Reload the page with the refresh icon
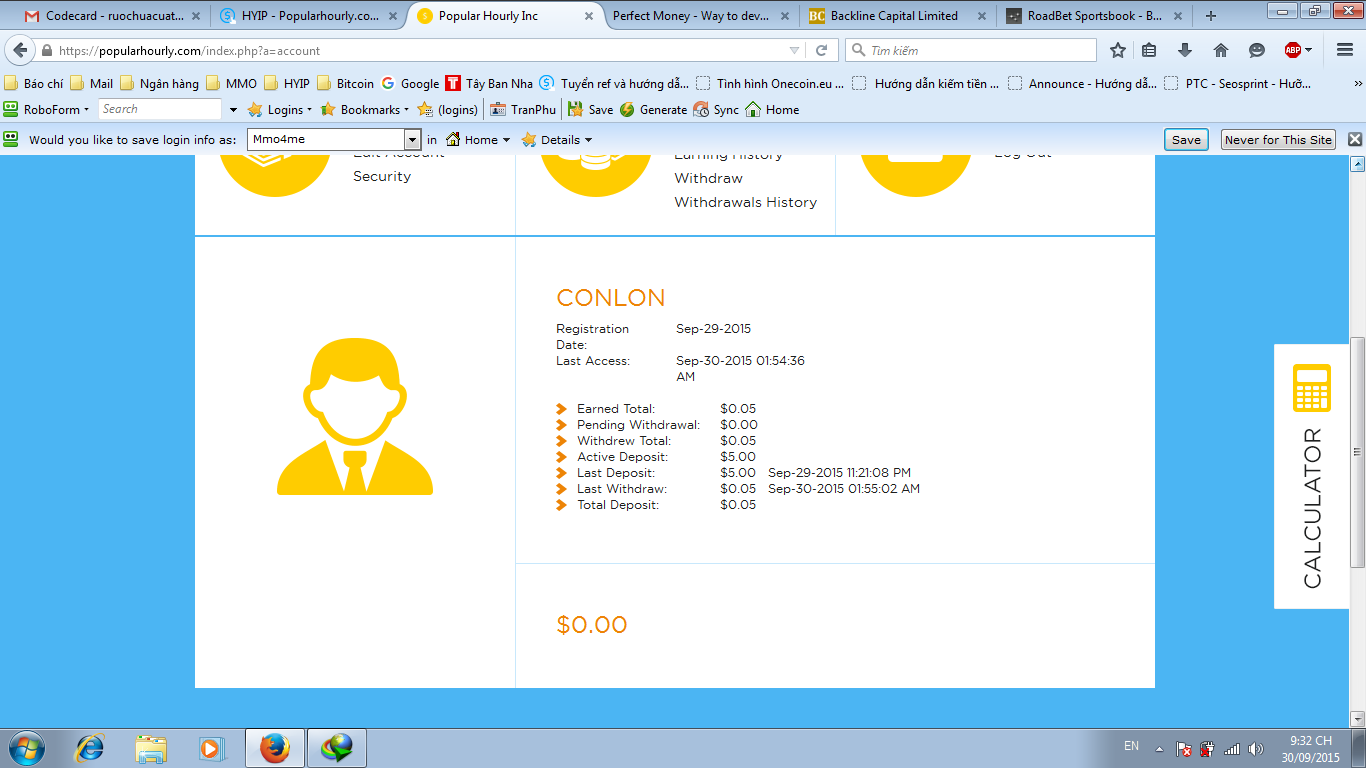 click(x=822, y=50)
